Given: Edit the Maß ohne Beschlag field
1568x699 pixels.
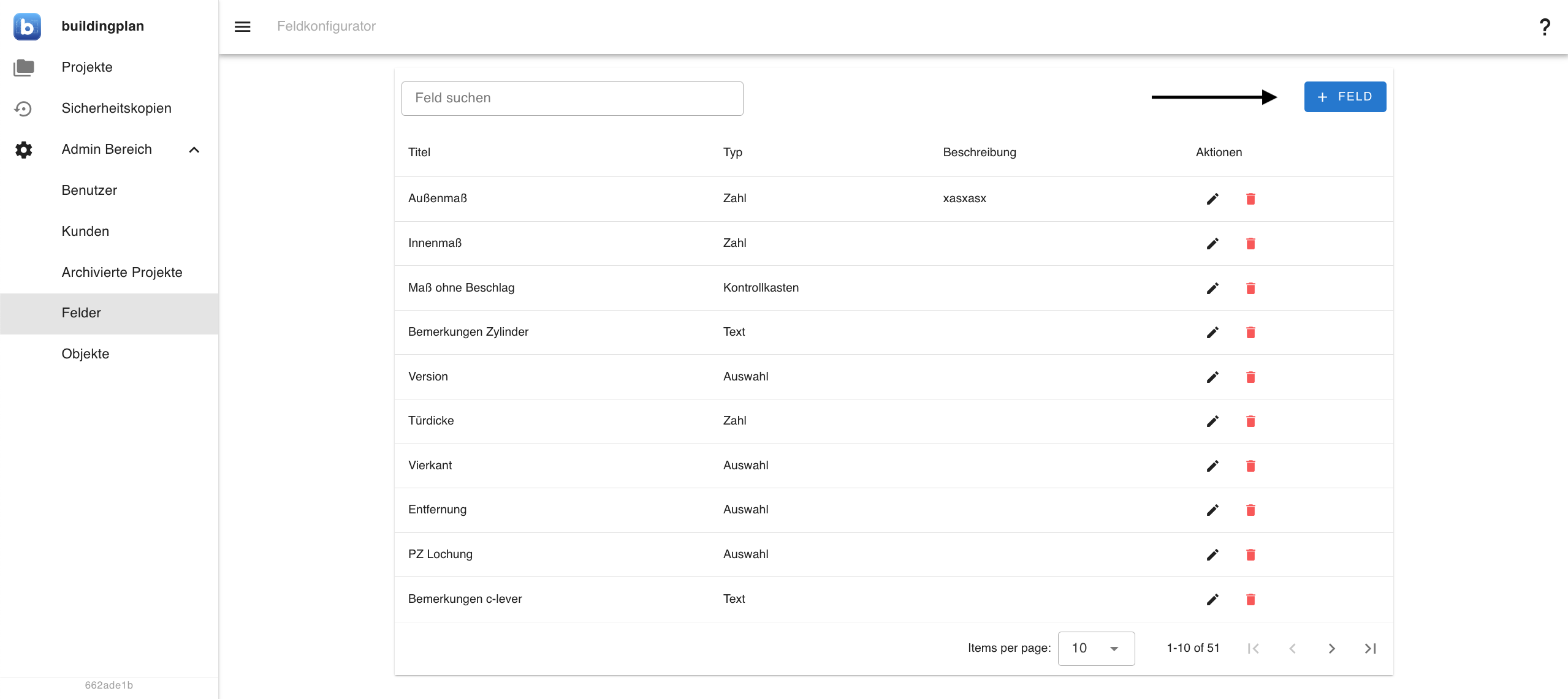Looking at the screenshot, I should click(1212, 288).
